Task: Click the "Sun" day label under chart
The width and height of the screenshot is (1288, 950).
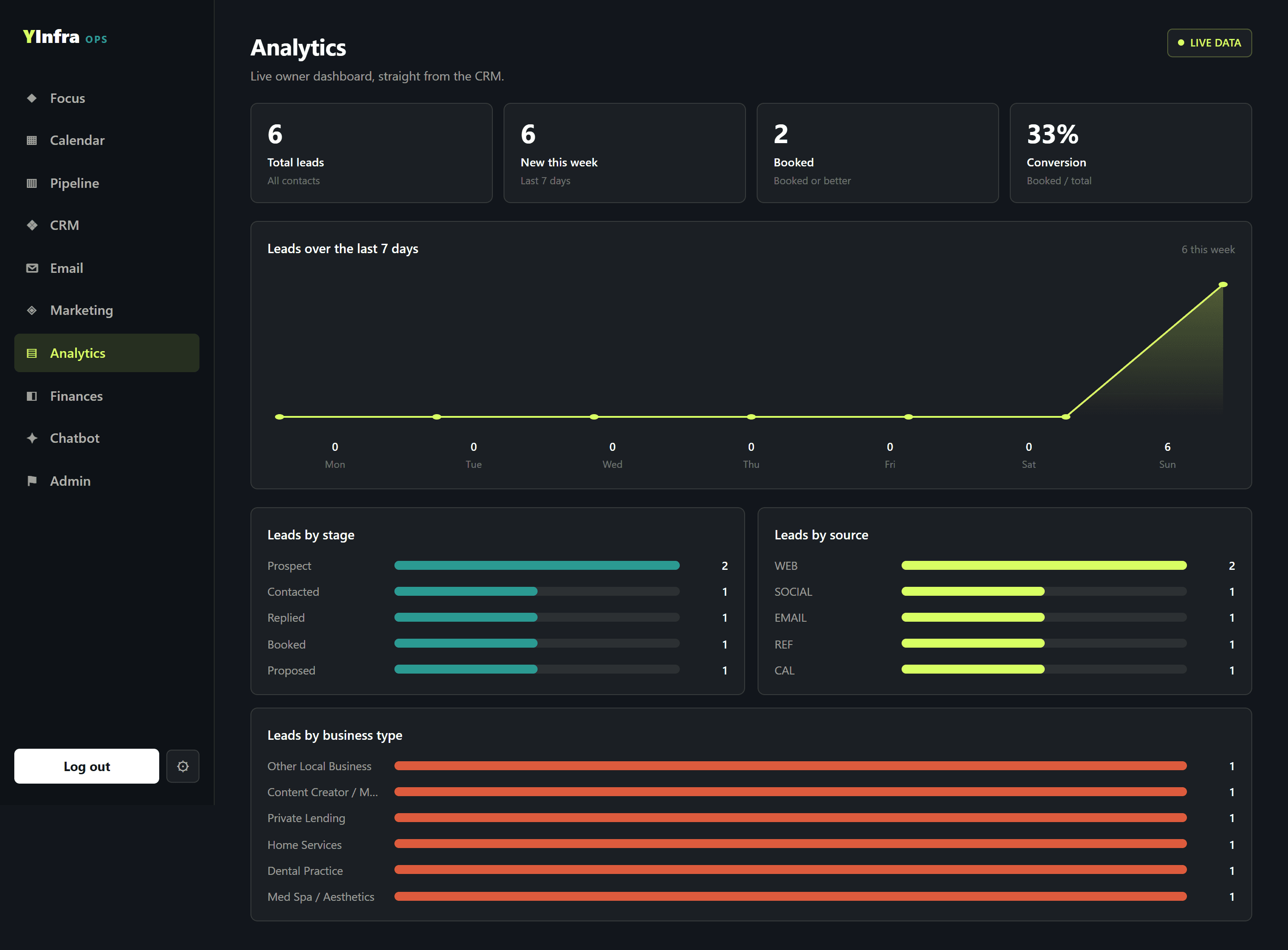Action: [x=1167, y=465]
